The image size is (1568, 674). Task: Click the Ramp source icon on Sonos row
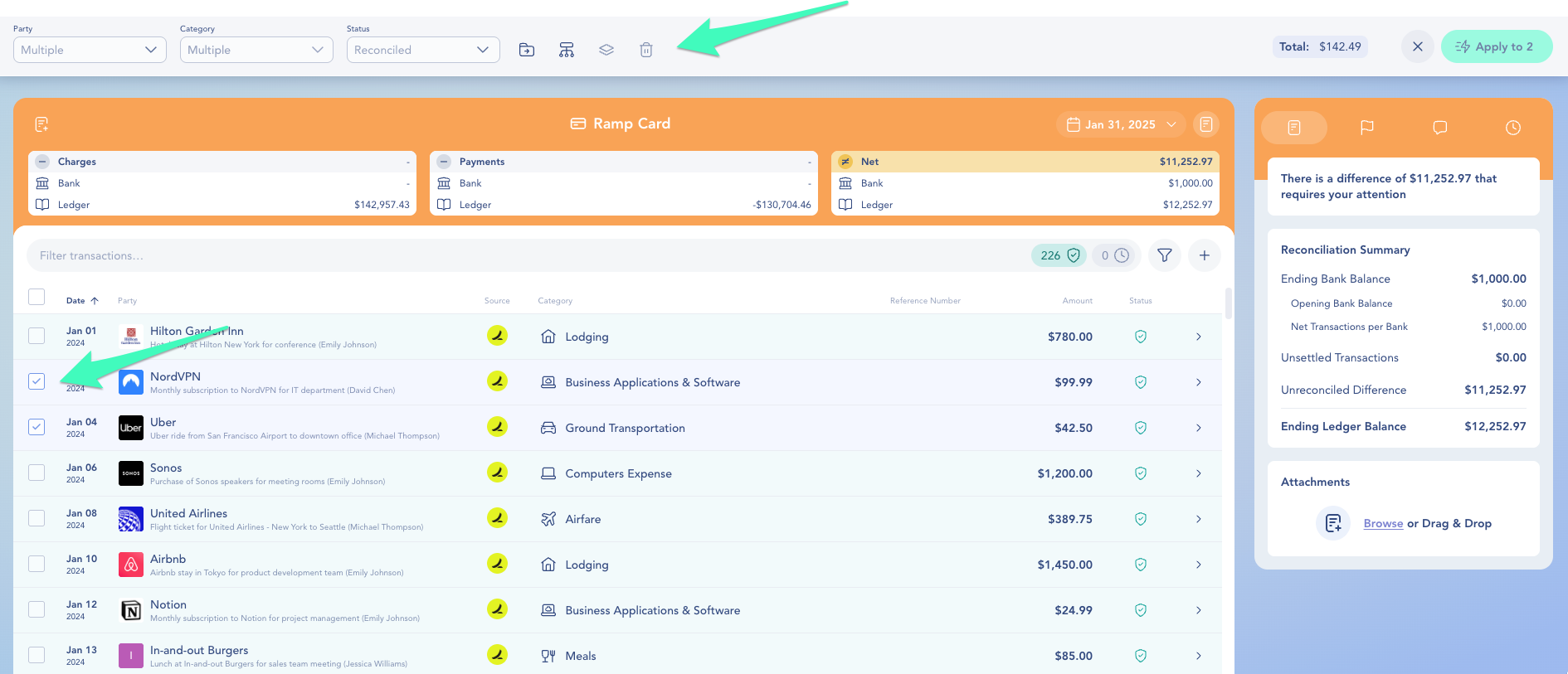(497, 473)
